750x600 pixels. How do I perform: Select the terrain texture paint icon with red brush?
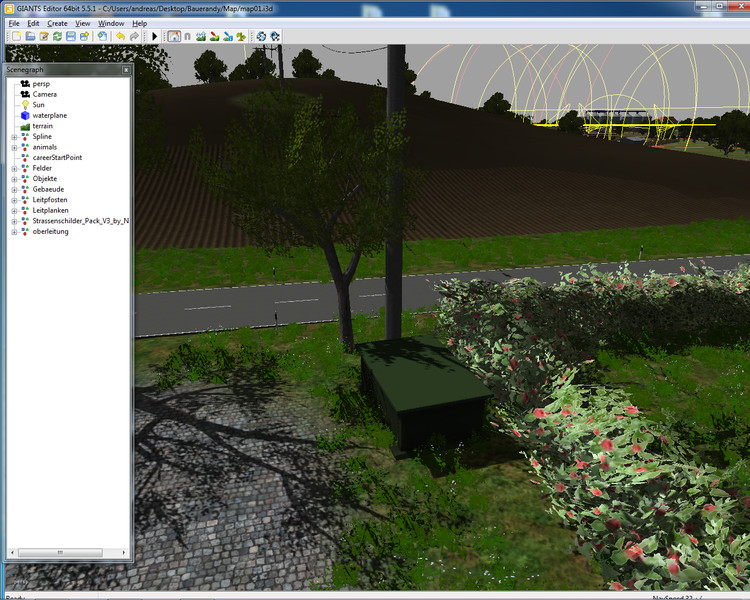[214, 36]
